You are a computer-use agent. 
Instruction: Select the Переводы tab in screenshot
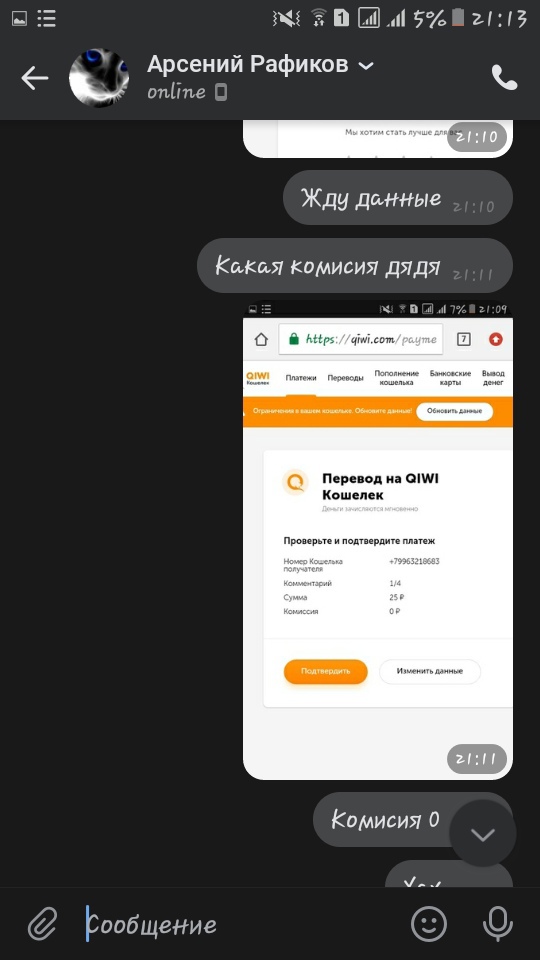[345, 378]
